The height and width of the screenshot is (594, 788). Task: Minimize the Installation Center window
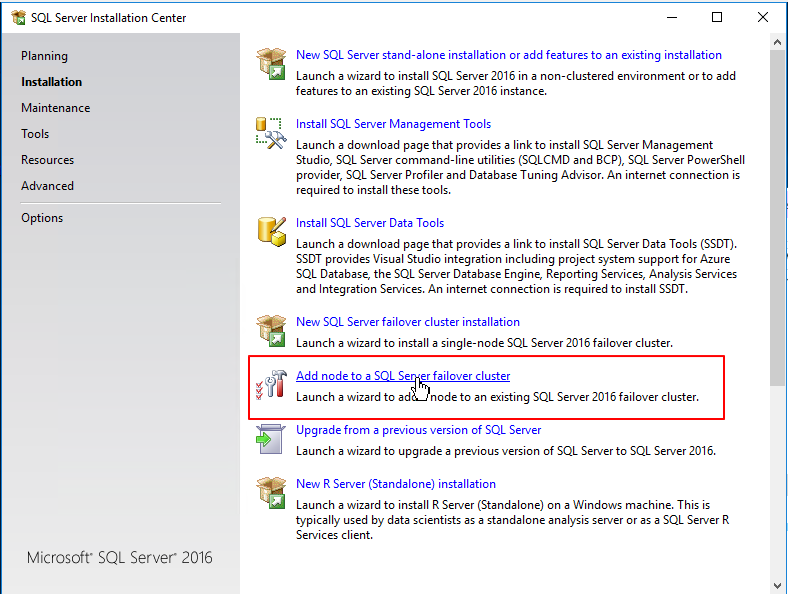(672, 18)
